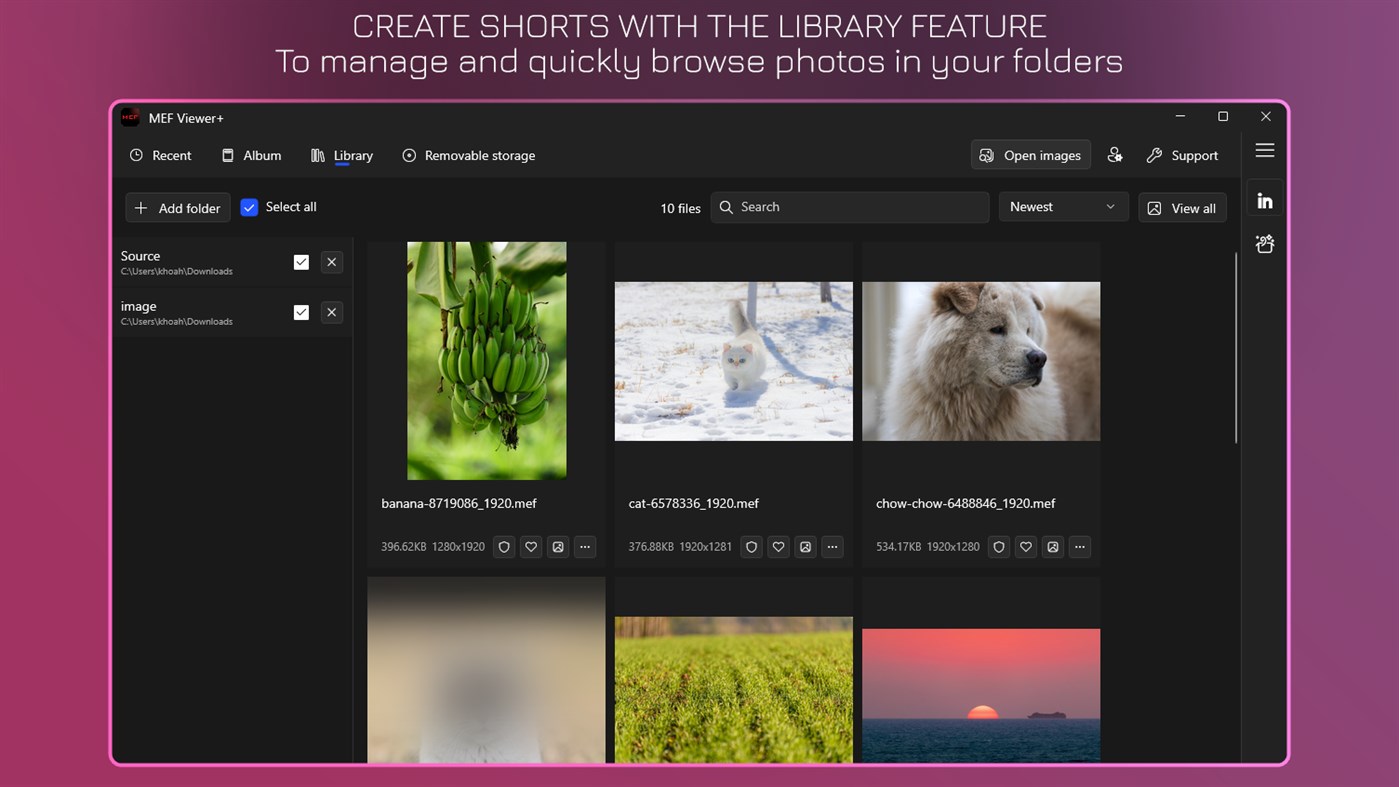Open the Removable storage section

(x=468, y=155)
